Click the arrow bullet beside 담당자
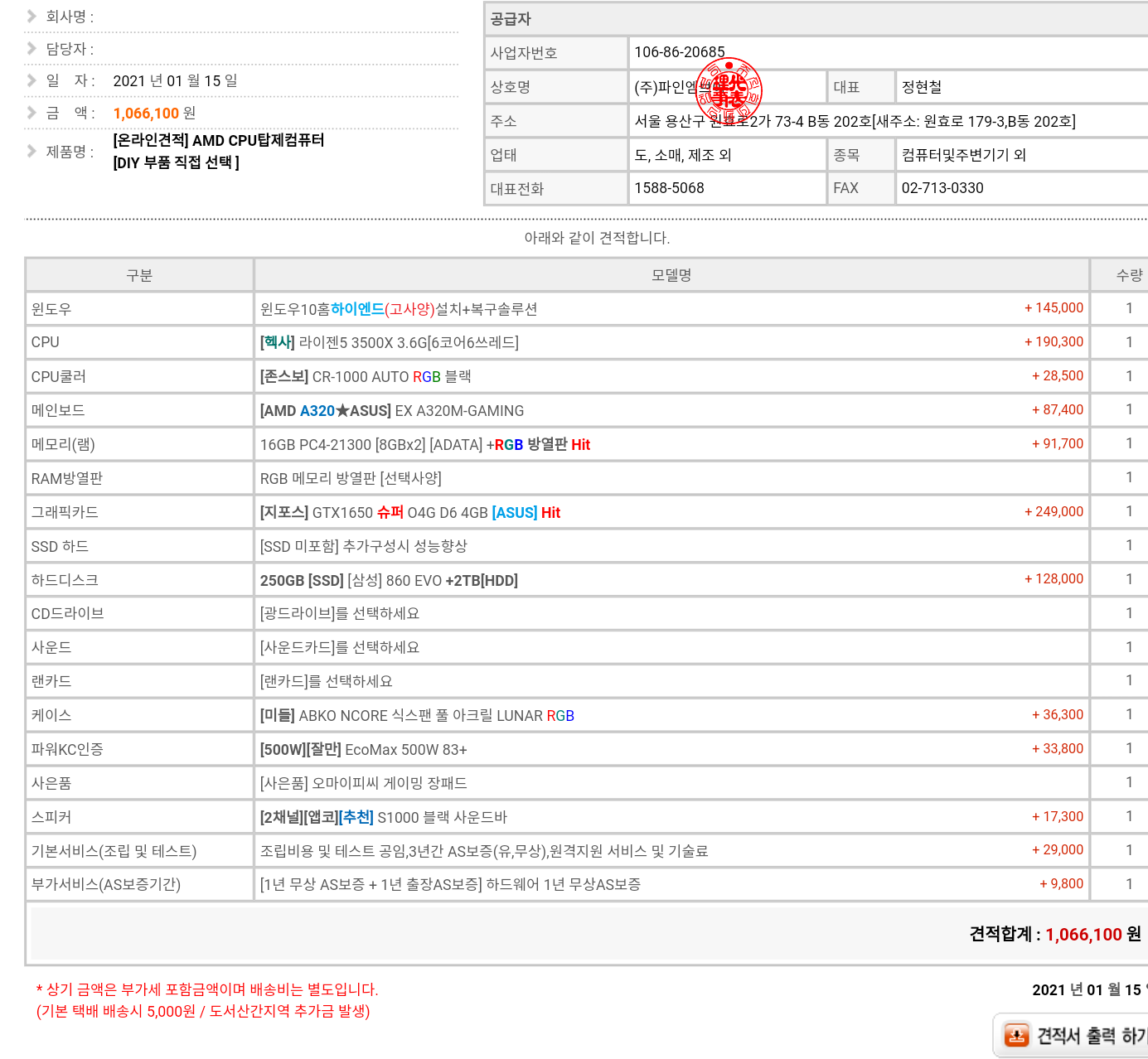The height and width of the screenshot is (1059, 1148). pos(31,48)
